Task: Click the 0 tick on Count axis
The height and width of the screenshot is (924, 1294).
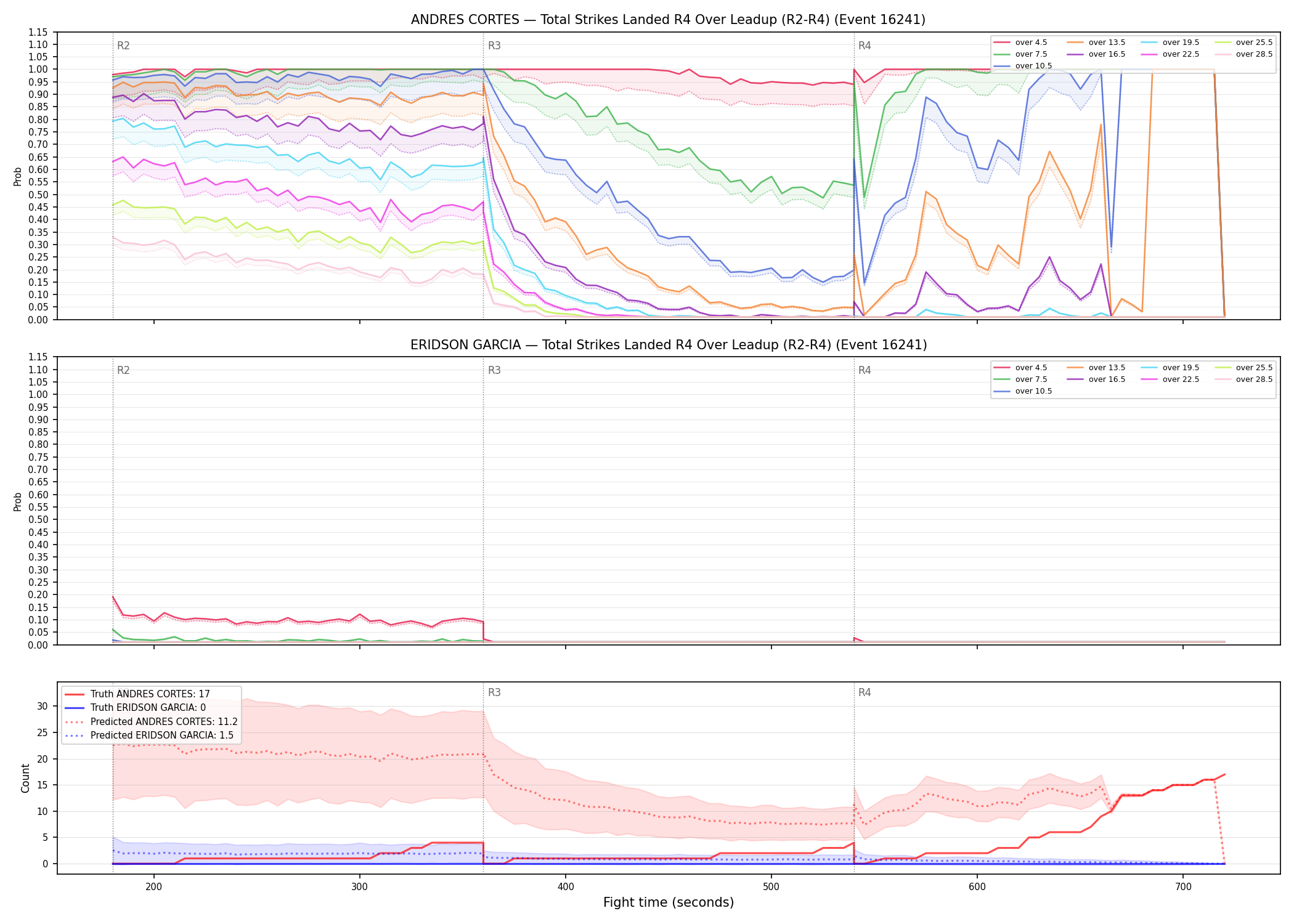Action: [46, 864]
